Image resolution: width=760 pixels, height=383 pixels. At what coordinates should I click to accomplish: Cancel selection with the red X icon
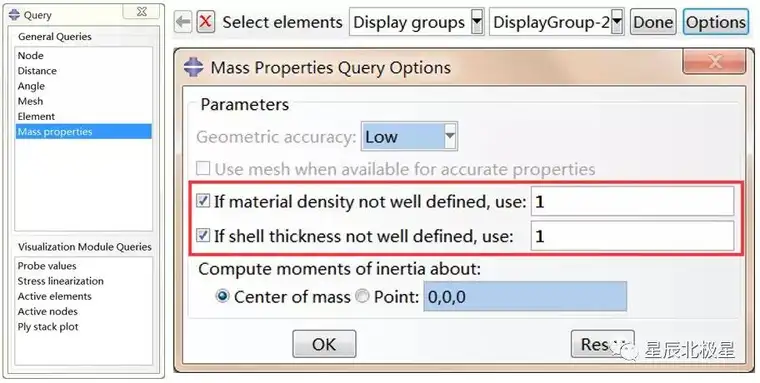click(x=206, y=22)
